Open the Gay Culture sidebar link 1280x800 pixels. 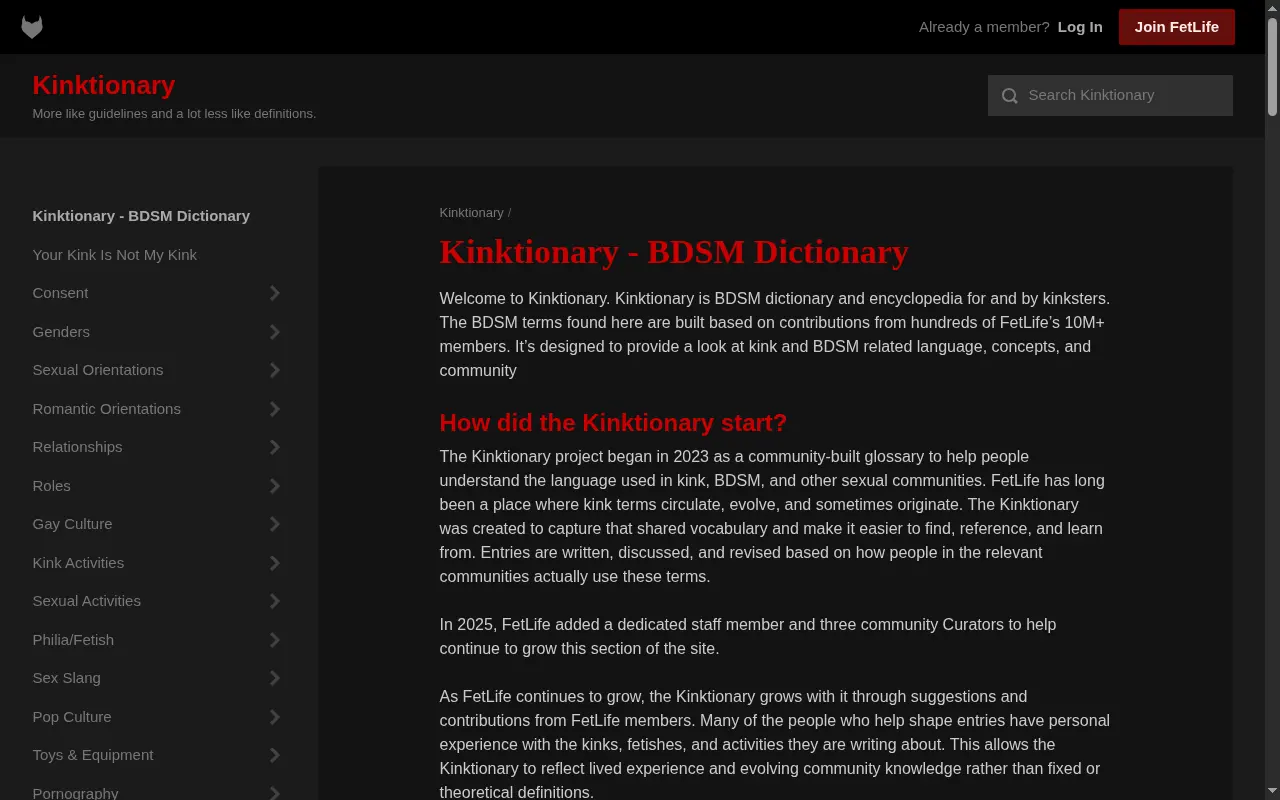pyautogui.click(x=72, y=524)
